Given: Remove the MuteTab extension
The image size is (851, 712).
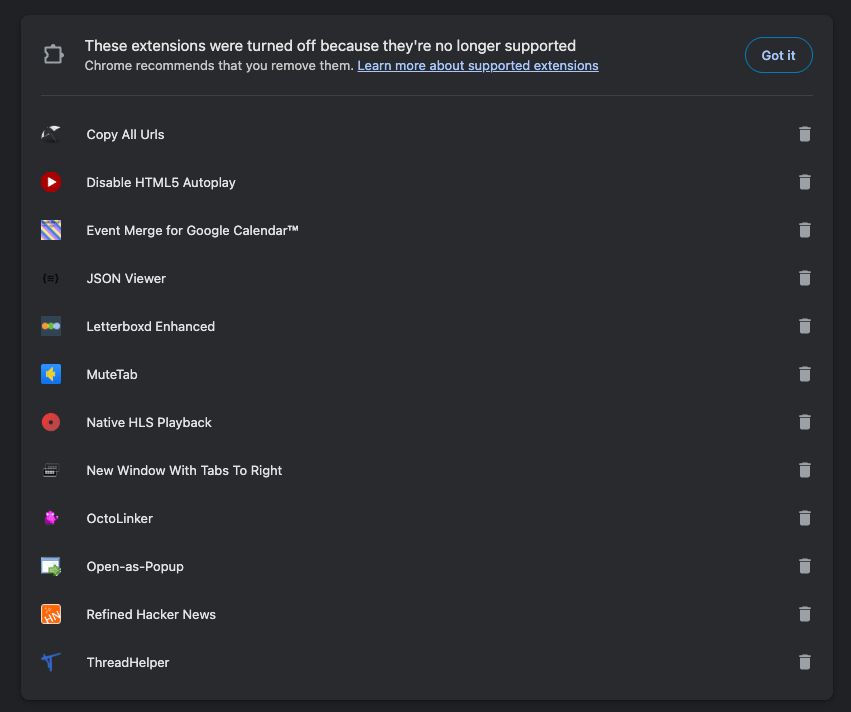Looking at the screenshot, I should pyautogui.click(x=804, y=374).
